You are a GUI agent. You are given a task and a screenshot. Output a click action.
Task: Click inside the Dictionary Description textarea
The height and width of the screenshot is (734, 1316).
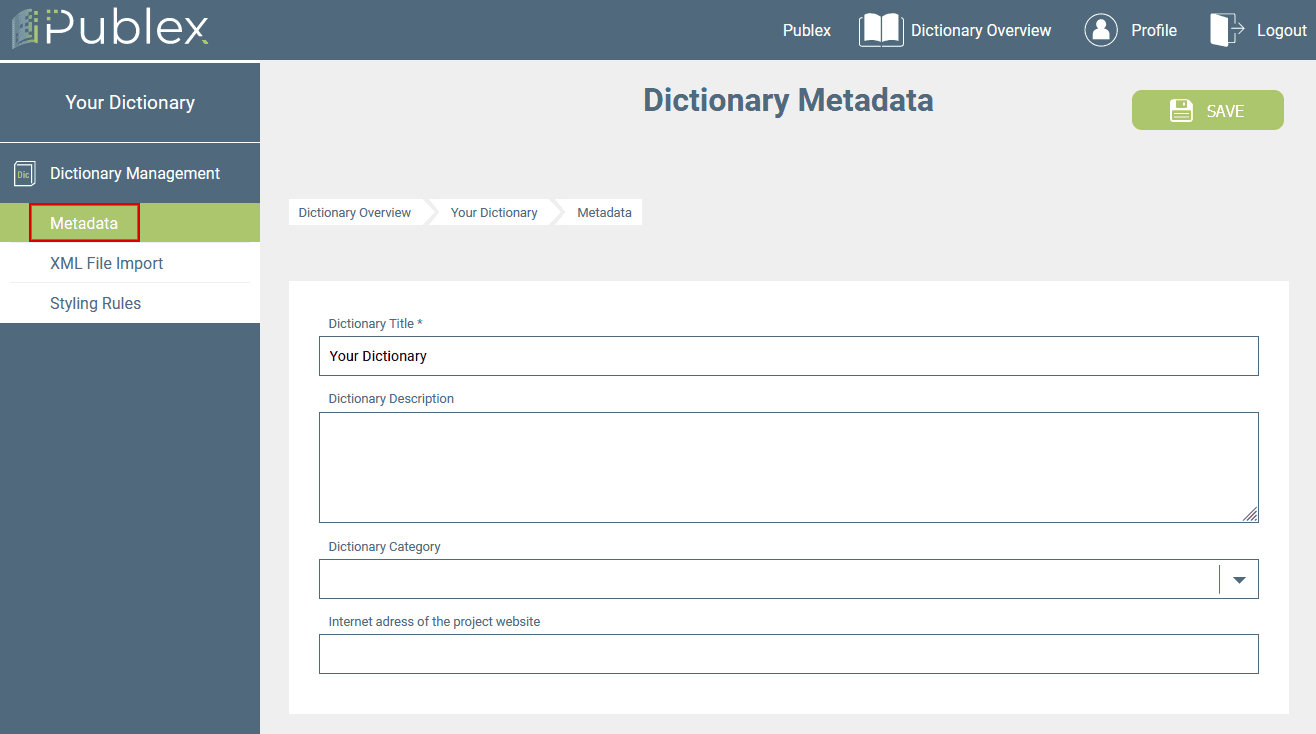point(789,467)
